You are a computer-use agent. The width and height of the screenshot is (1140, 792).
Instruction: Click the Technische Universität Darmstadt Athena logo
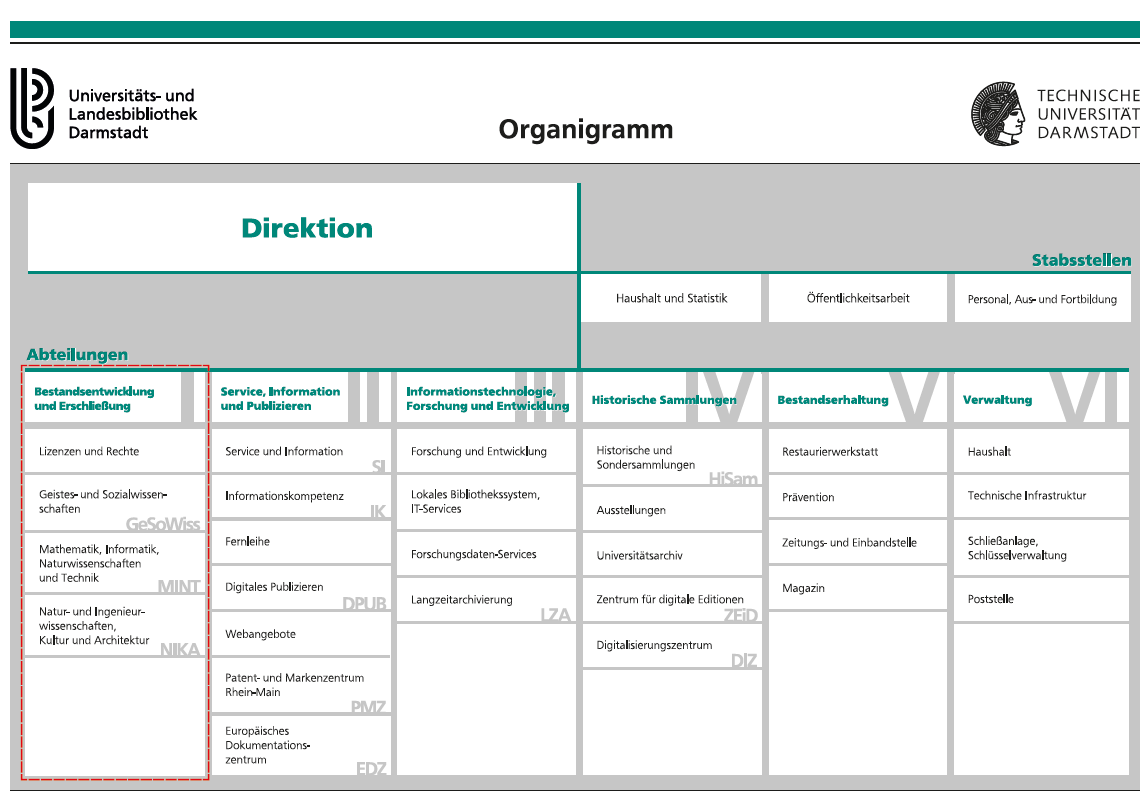pos(1055,113)
